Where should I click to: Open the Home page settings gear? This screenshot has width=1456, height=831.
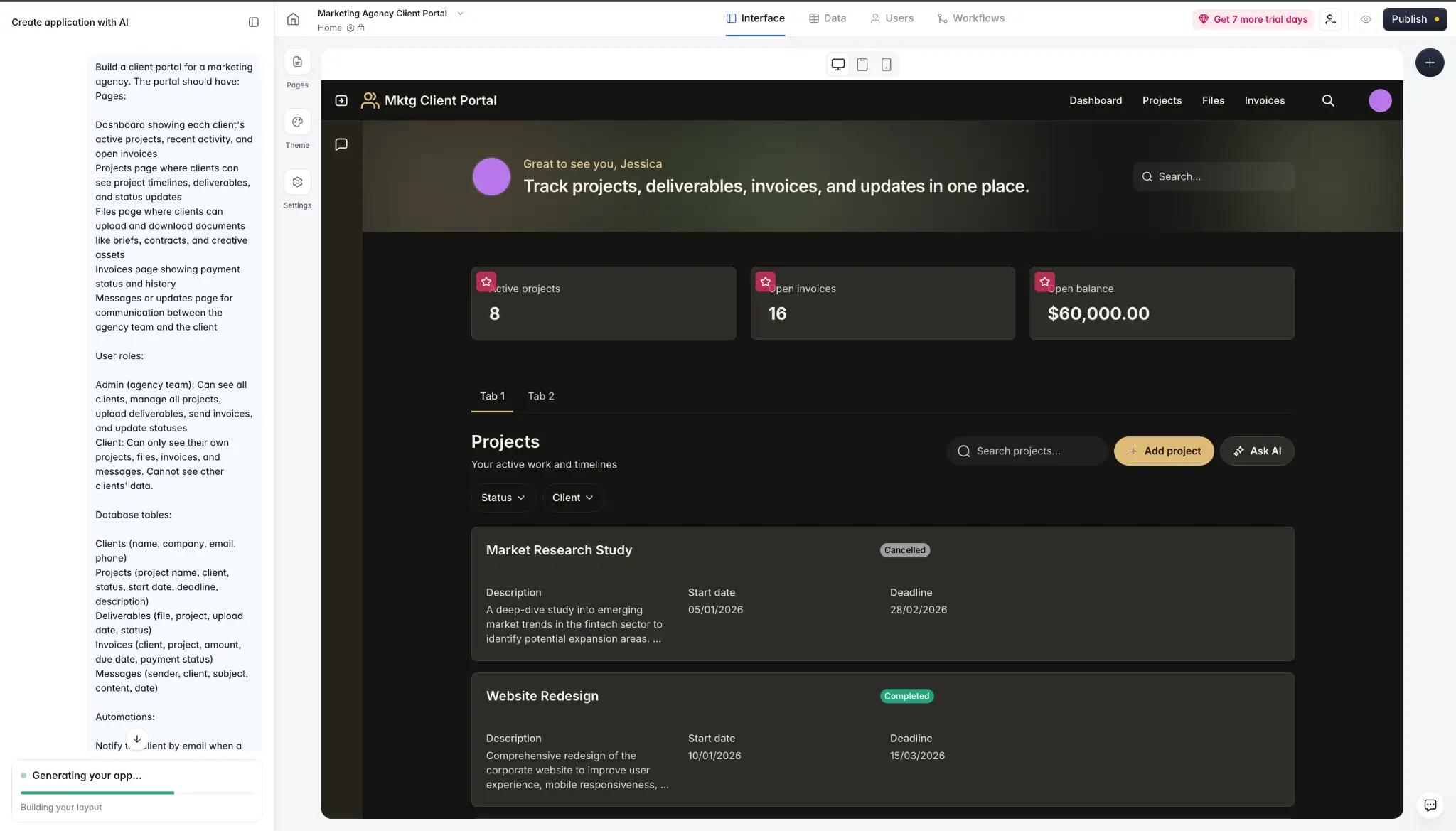[x=350, y=28]
